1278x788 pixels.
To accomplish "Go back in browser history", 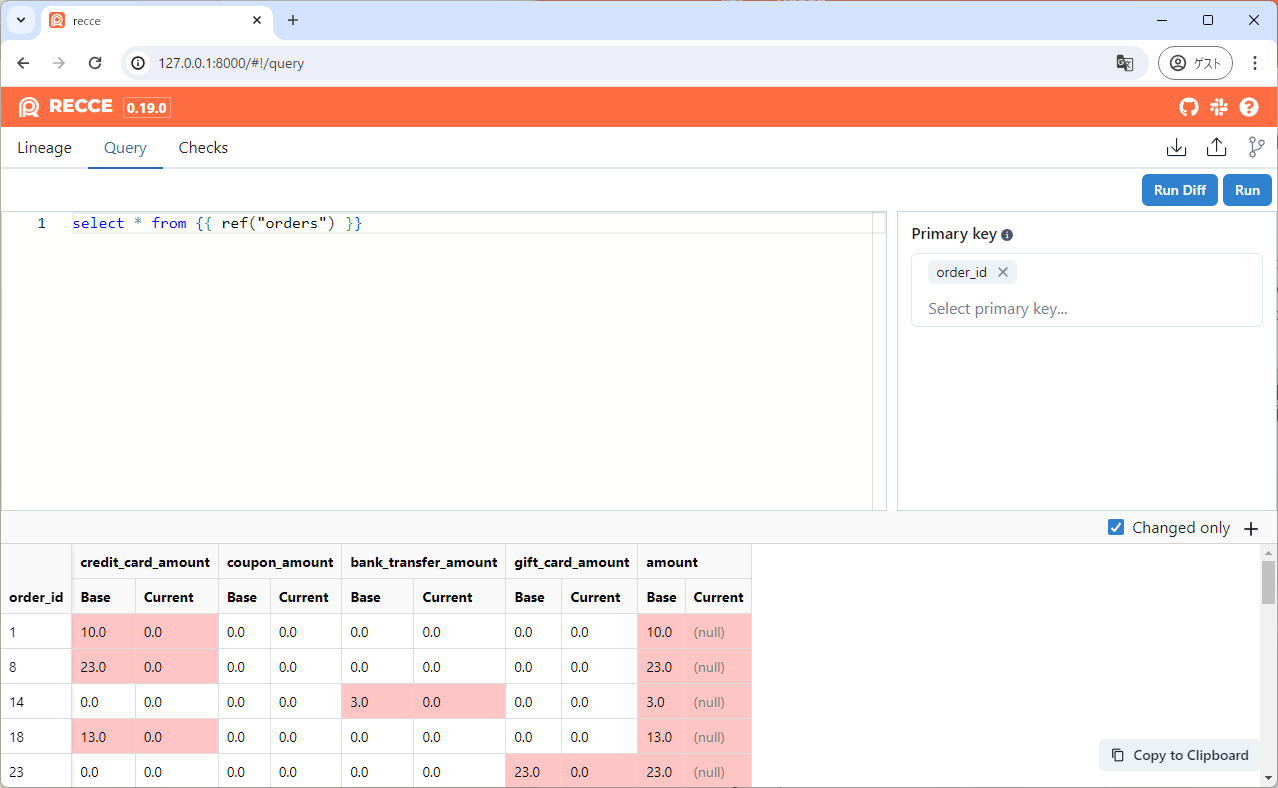I will 24,63.
